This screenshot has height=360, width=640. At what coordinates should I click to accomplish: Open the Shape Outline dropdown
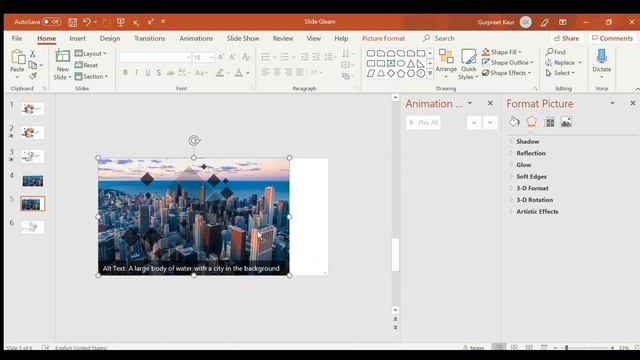coord(508,62)
